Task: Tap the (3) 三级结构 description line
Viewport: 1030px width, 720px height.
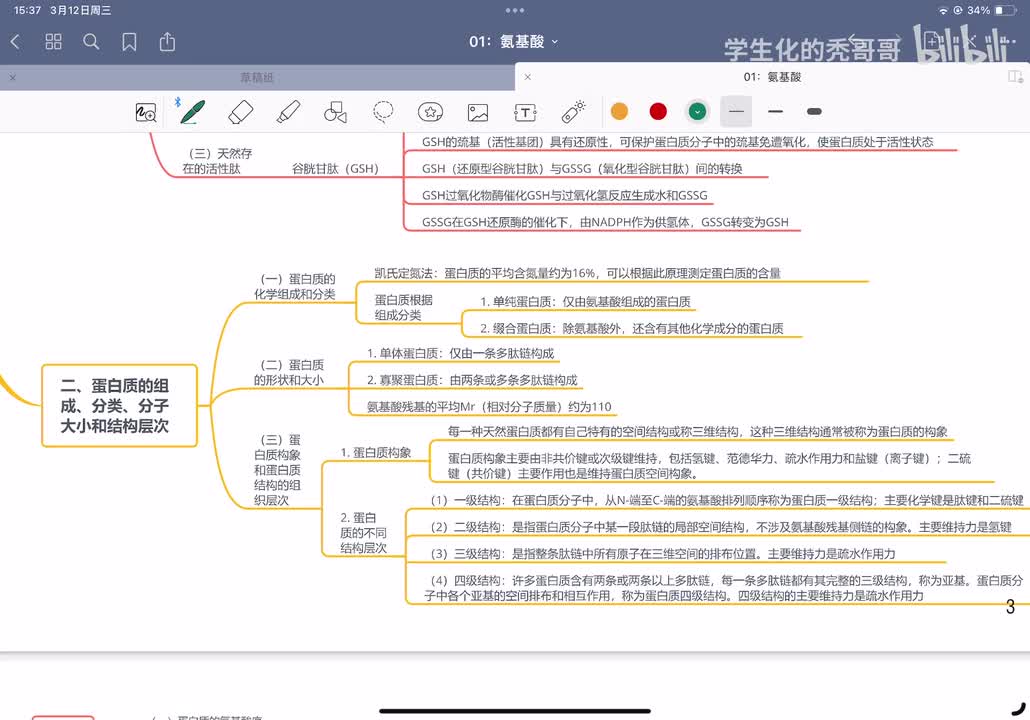Action: 663,554
